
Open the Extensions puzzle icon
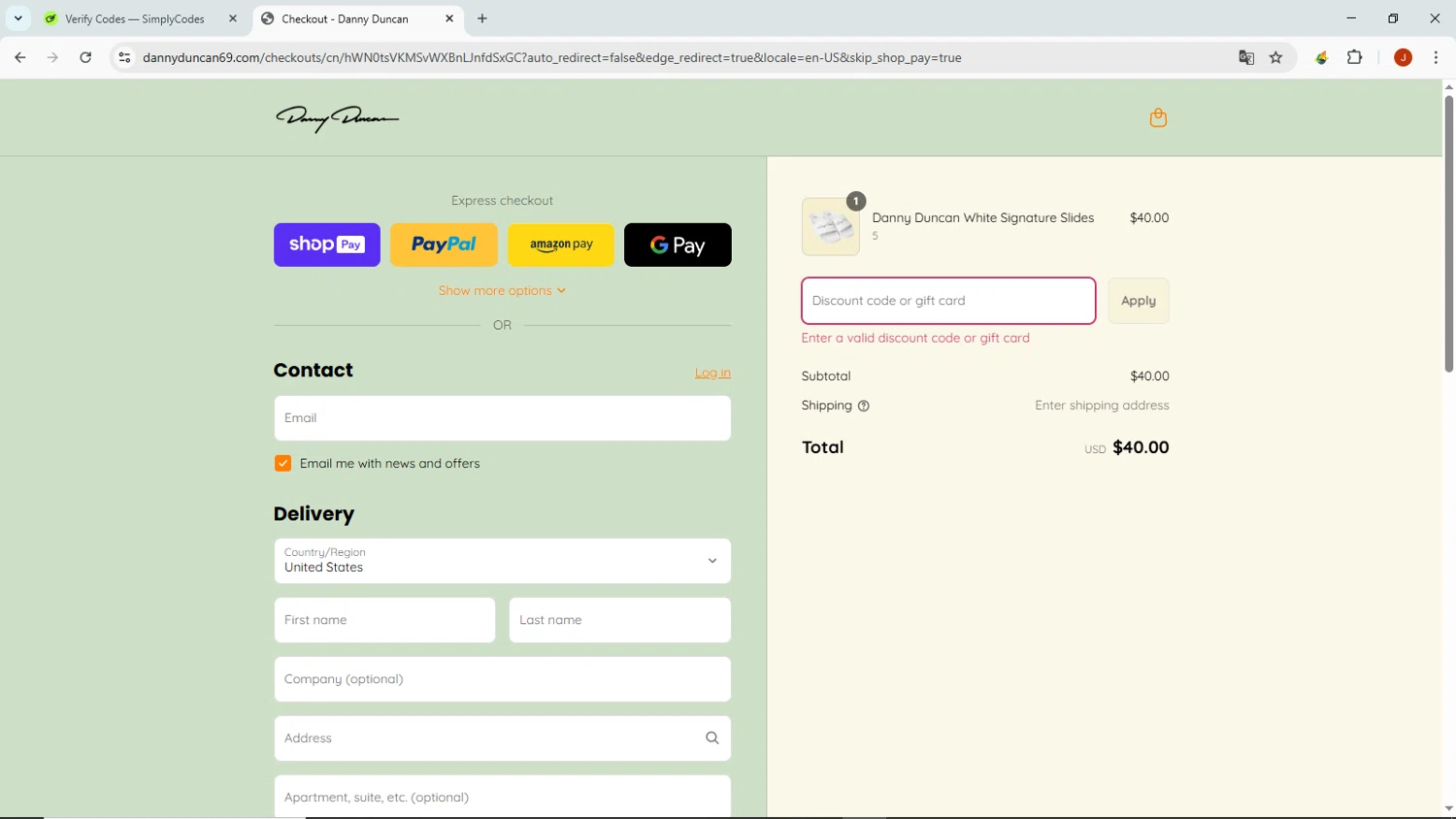(1355, 57)
